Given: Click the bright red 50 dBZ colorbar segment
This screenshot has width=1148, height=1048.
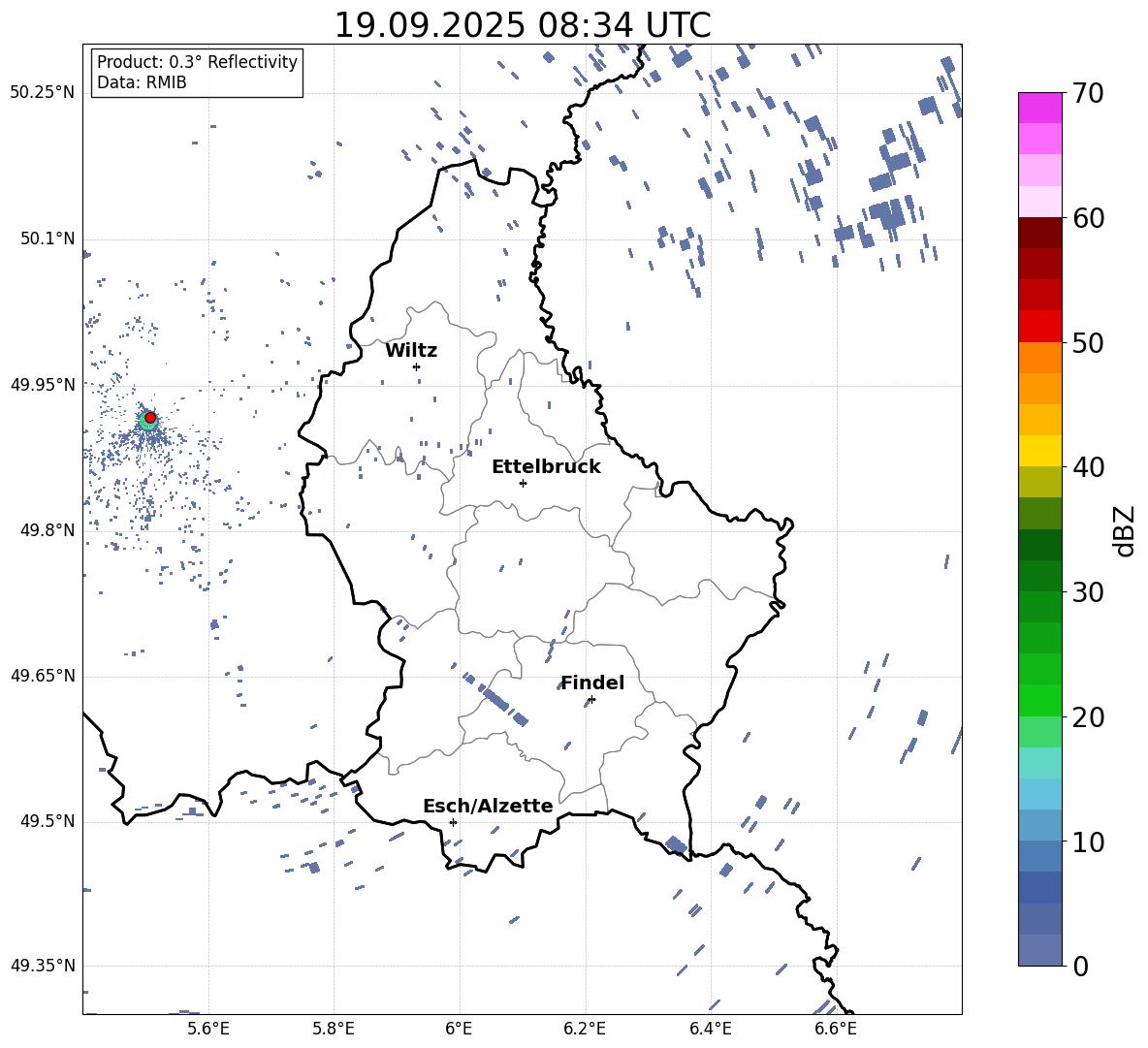Looking at the screenshot, I should coord(1040,327).
